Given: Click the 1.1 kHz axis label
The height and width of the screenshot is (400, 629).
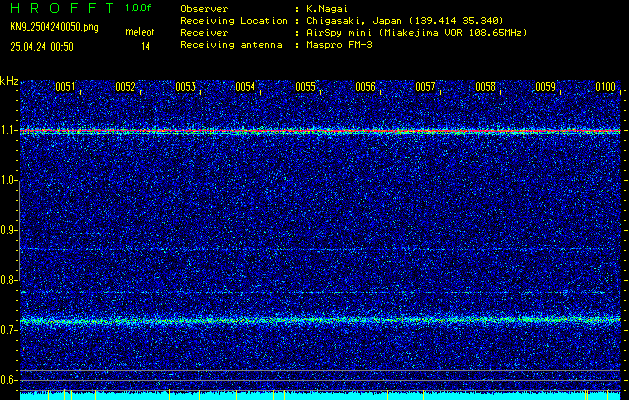Looking at the screenshot, I should coord(7,131).
